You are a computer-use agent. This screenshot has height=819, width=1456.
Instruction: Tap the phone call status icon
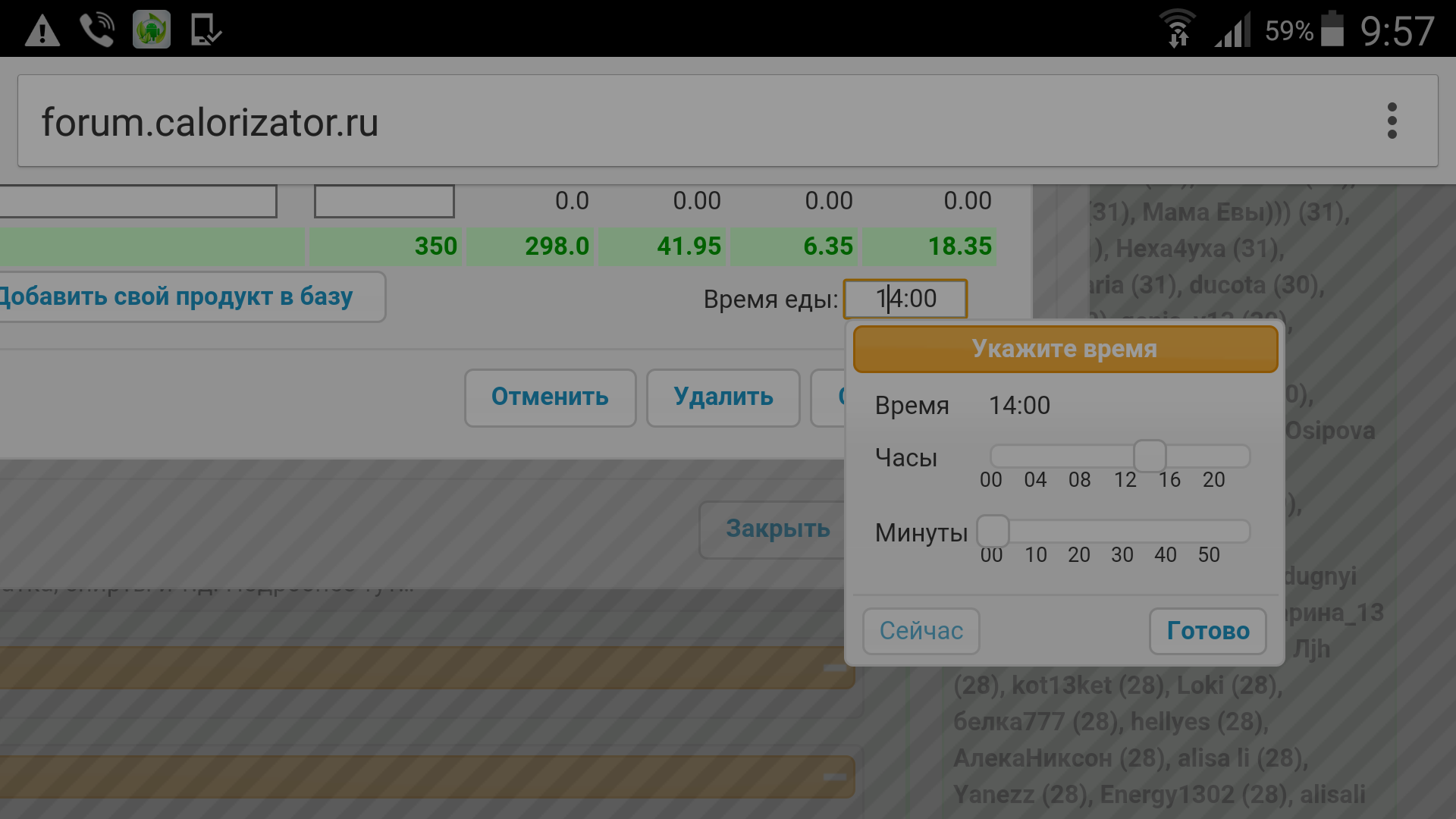coord(97,30)
